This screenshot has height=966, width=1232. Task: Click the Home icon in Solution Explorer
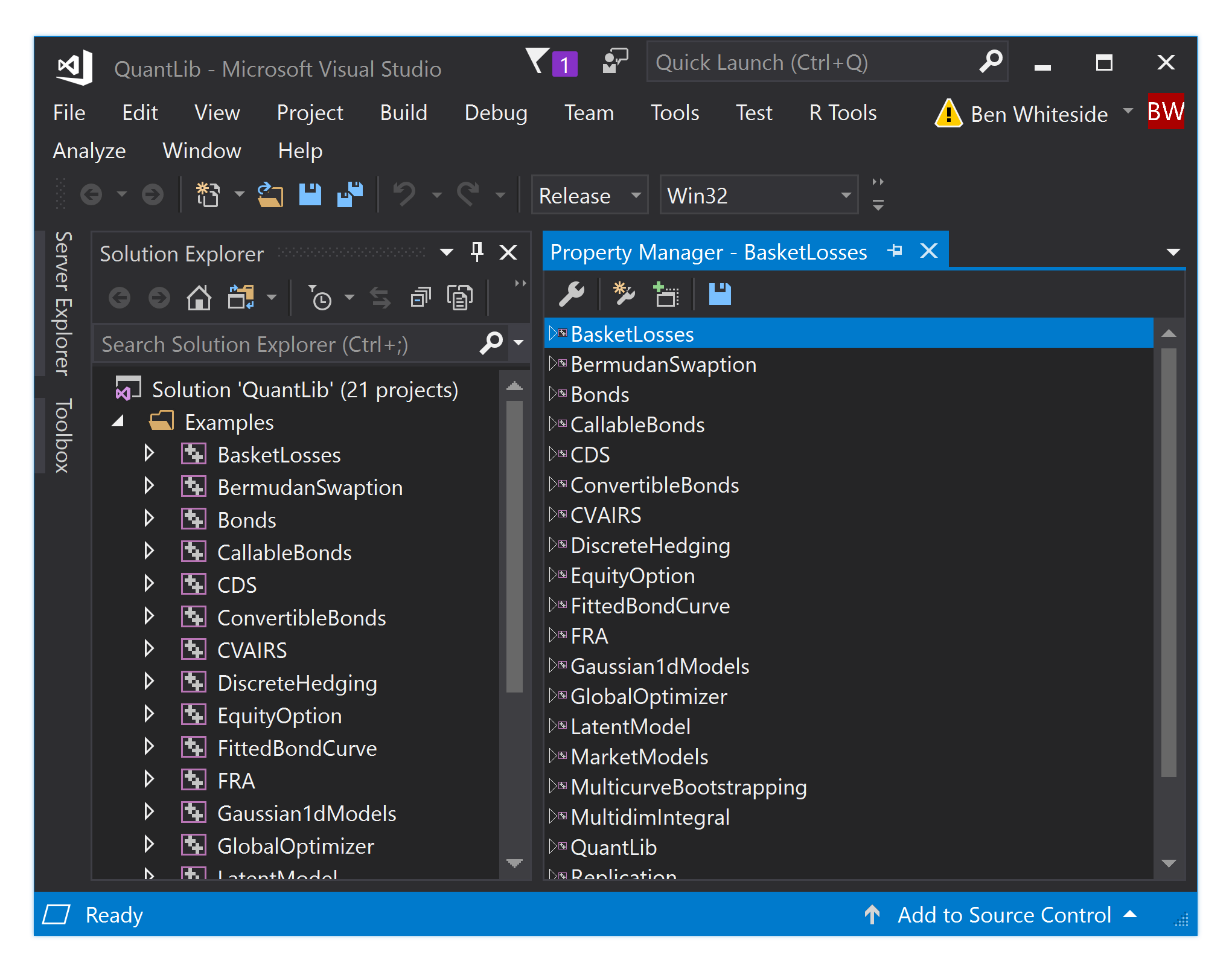coord(199,298)
